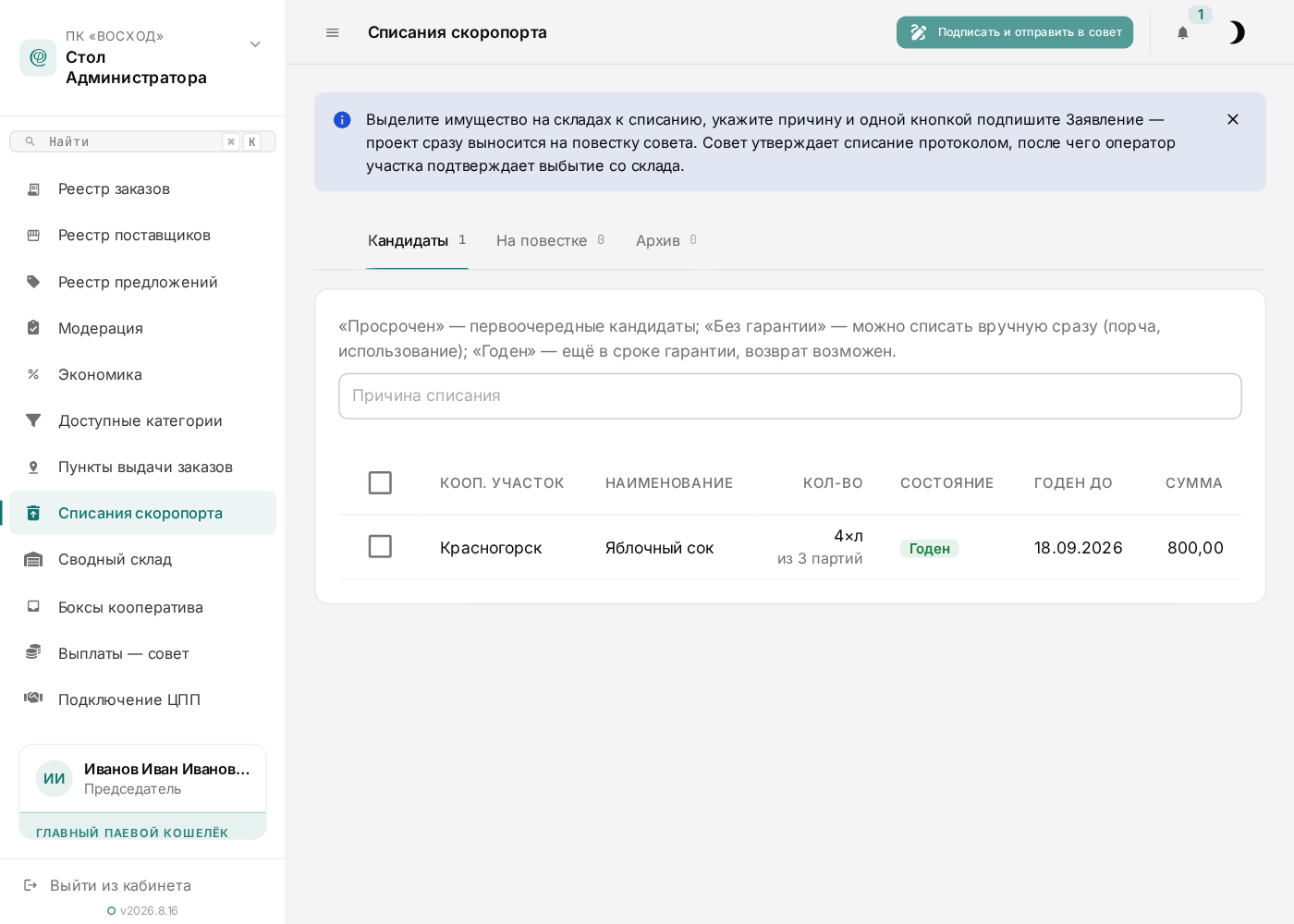This screenshot has height=924, width=1294.
Task: Open Доступные категории menu item
Action: (x=142, y=420)
